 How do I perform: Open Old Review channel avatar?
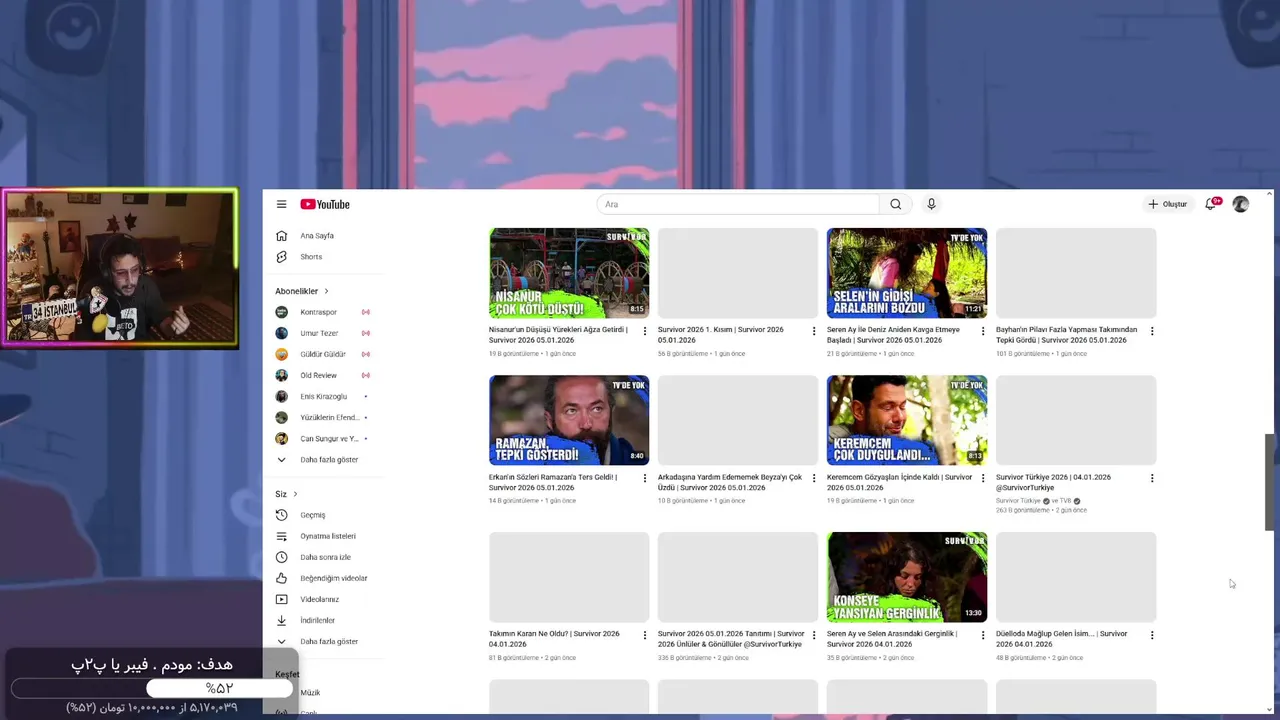[281, 375]
